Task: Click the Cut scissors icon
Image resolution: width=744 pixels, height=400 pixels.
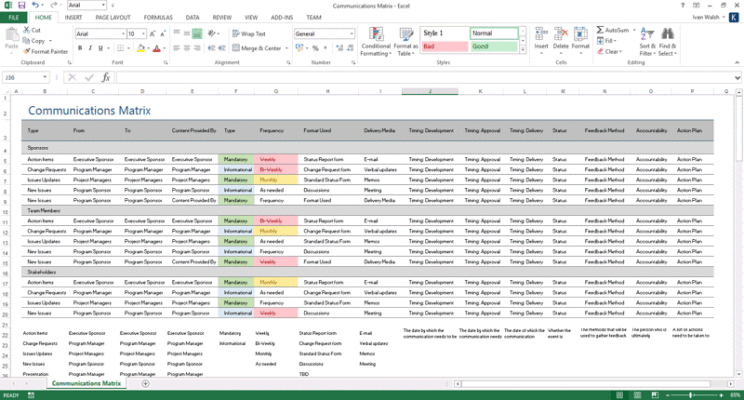Action: point(27,30)
